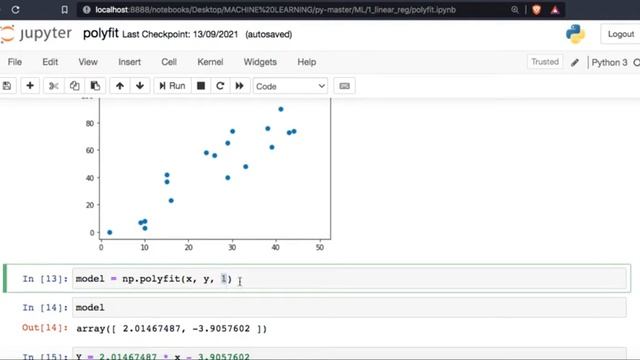Click the In [15] code cell
Viewport: 640px width, 360px height.
(x=349, y=354)
